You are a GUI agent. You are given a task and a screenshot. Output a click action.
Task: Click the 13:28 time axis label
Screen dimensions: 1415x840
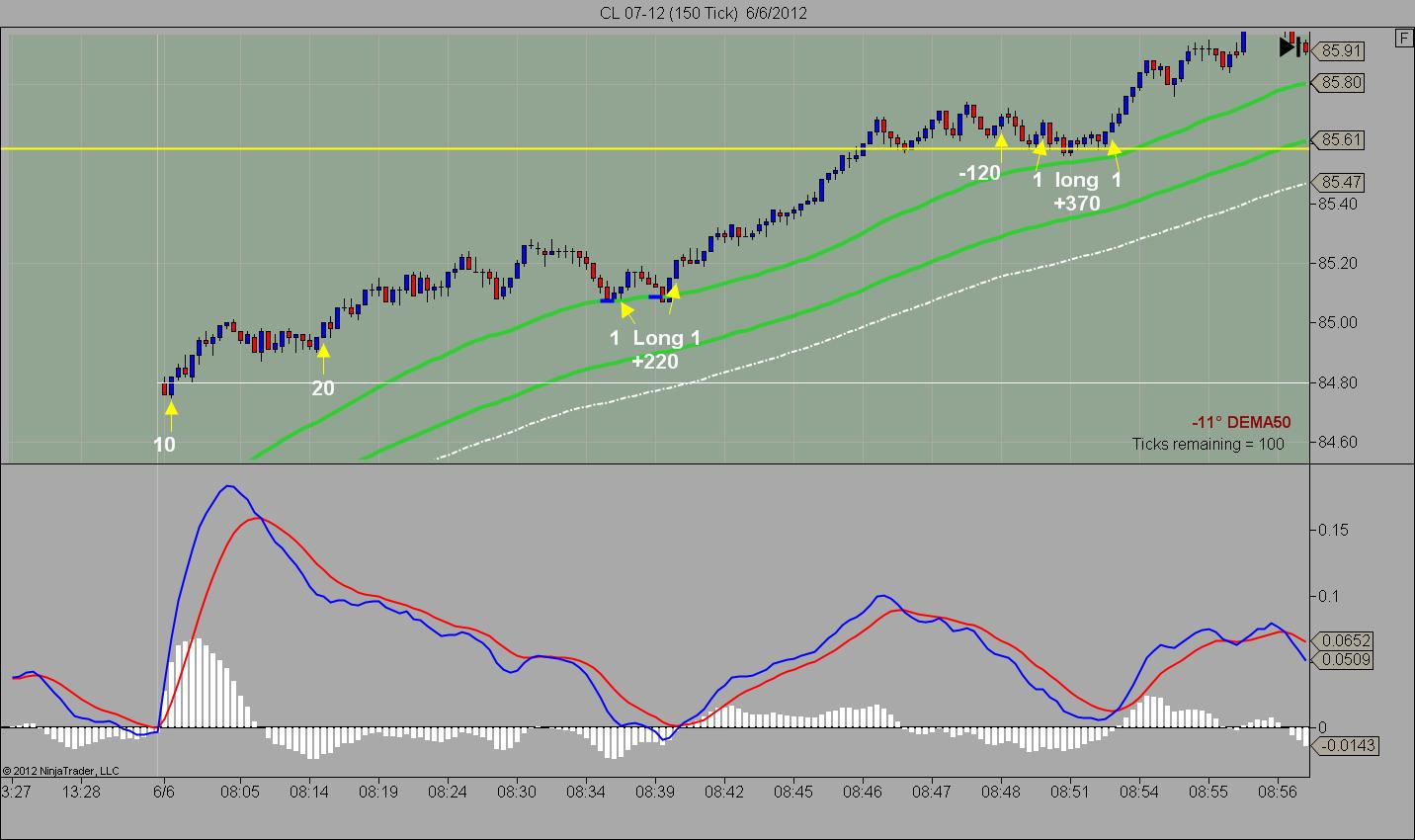81,792
